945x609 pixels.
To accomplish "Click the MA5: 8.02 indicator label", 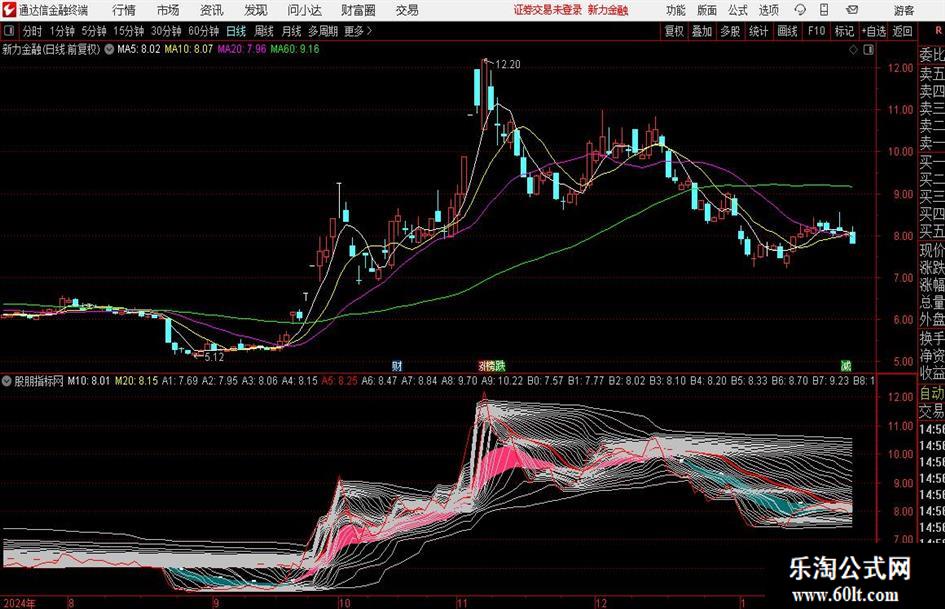I will (x=139, y=49).
